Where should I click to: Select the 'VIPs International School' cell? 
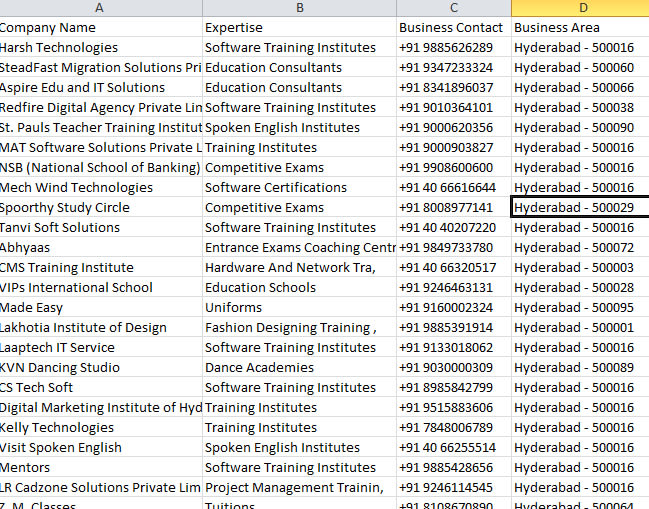tap(101, 287)
